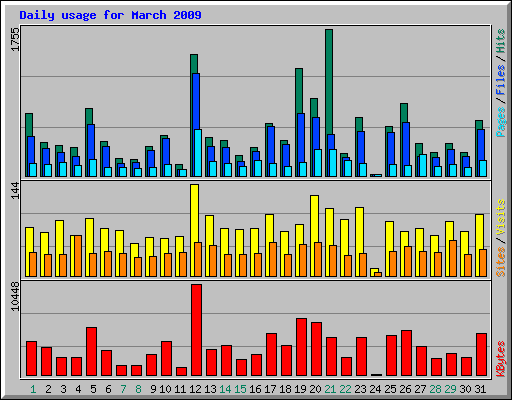This screenshot has height=400, width=512.
Task: Select day label 16 on the axis
Action: (x=255, y=389)
